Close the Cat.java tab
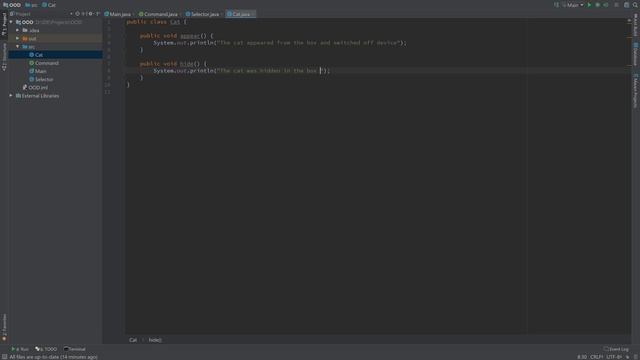The width and height of the screenshot is (640, 360). pos(253,14)
